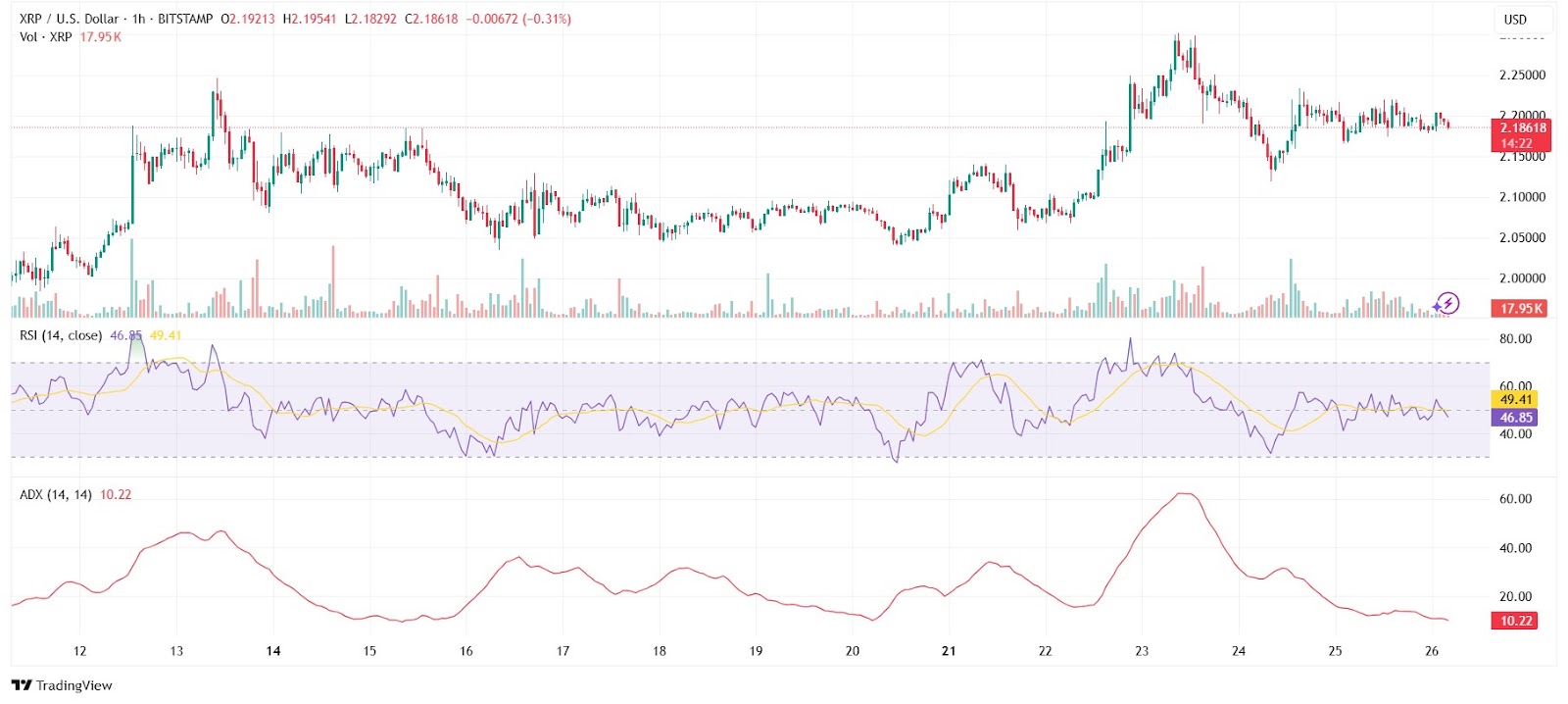Click the red 10.22 ADX value label
The height and width of the screenshot is (704, 1568).
(1516, 621)
